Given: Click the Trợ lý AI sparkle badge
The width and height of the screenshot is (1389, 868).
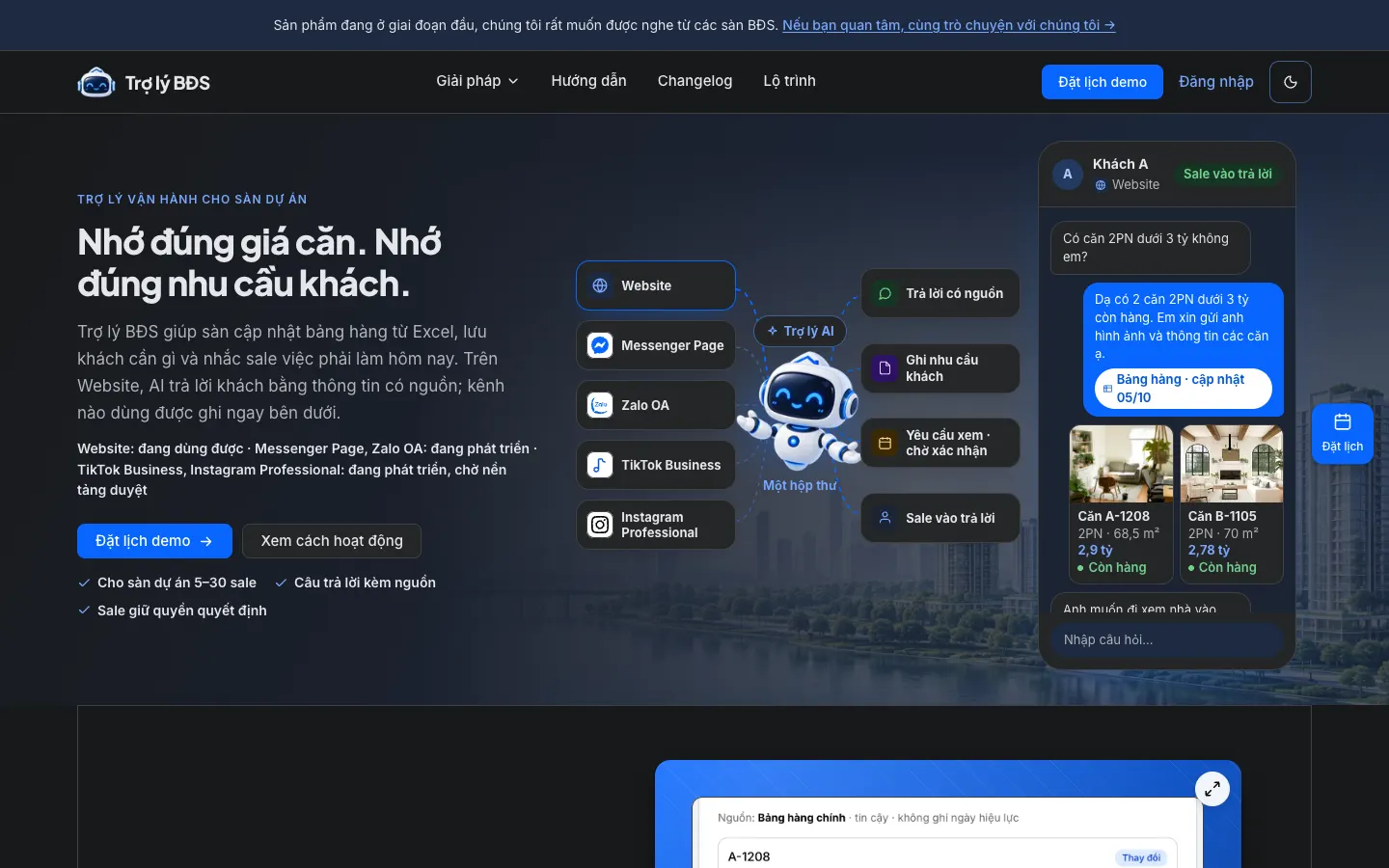Looking at the screenshot, I should 800,331.
